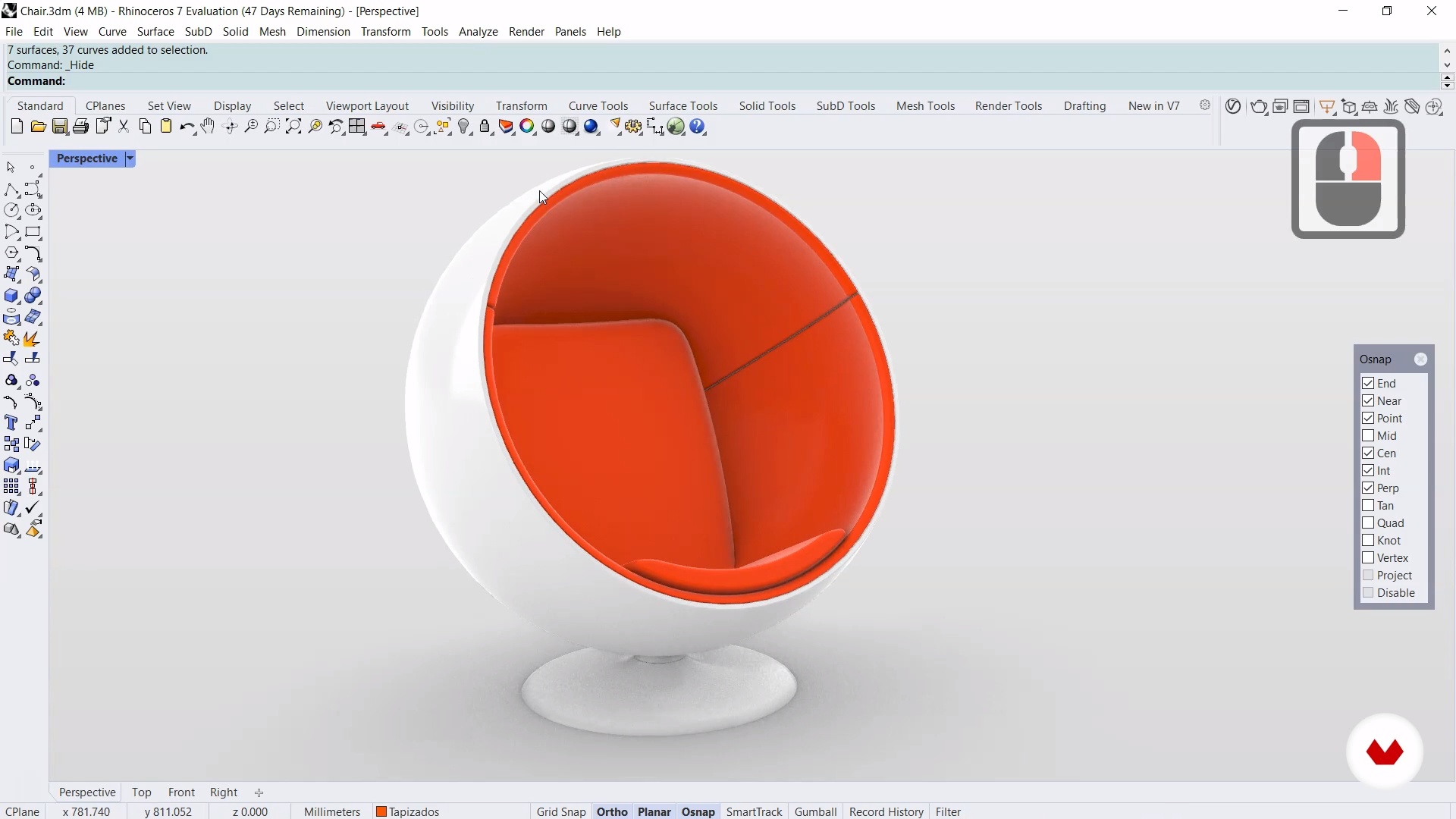Save the model with the floppy disk icon

pos(60,127)
